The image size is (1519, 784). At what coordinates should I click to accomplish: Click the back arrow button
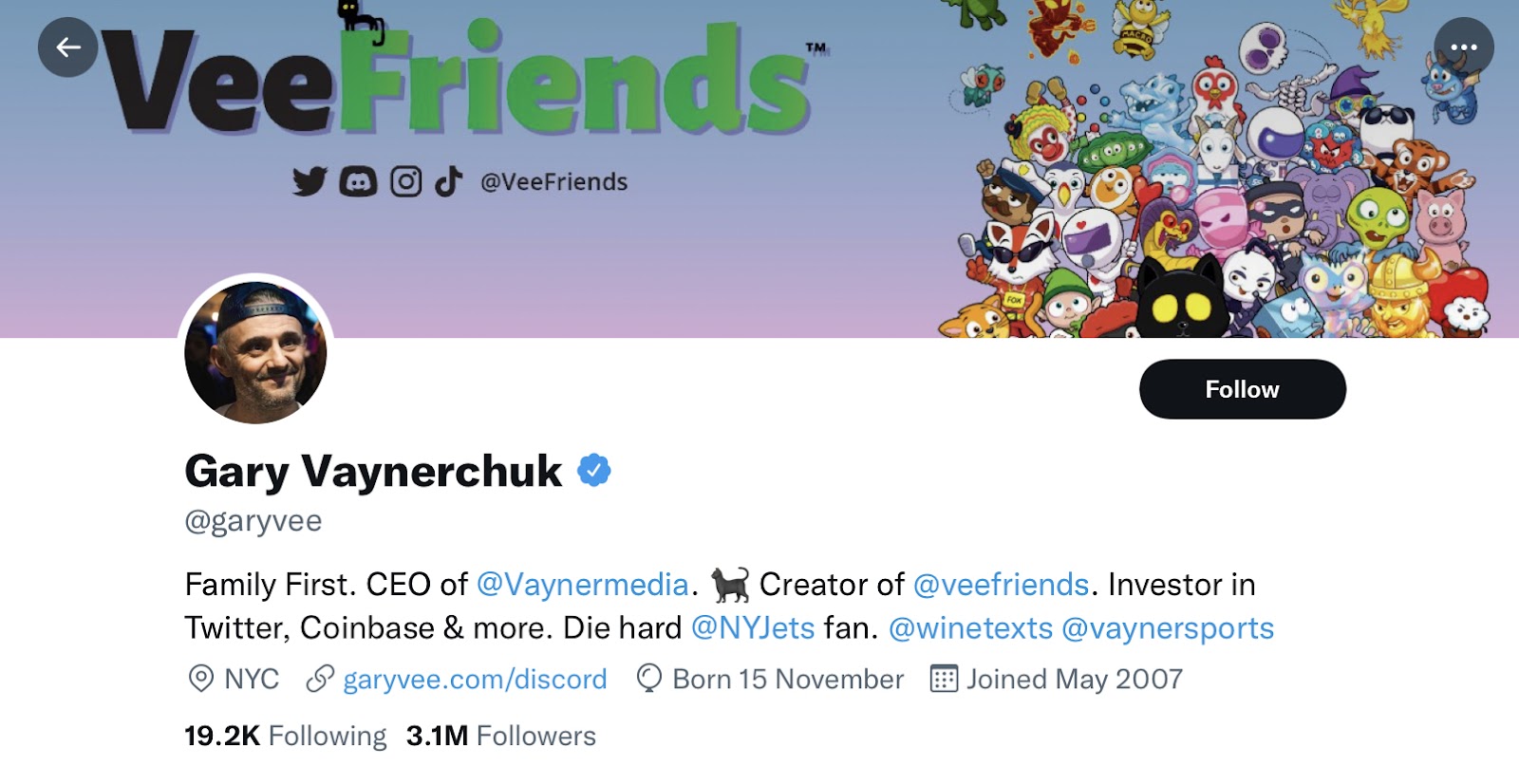pos(67,47)
